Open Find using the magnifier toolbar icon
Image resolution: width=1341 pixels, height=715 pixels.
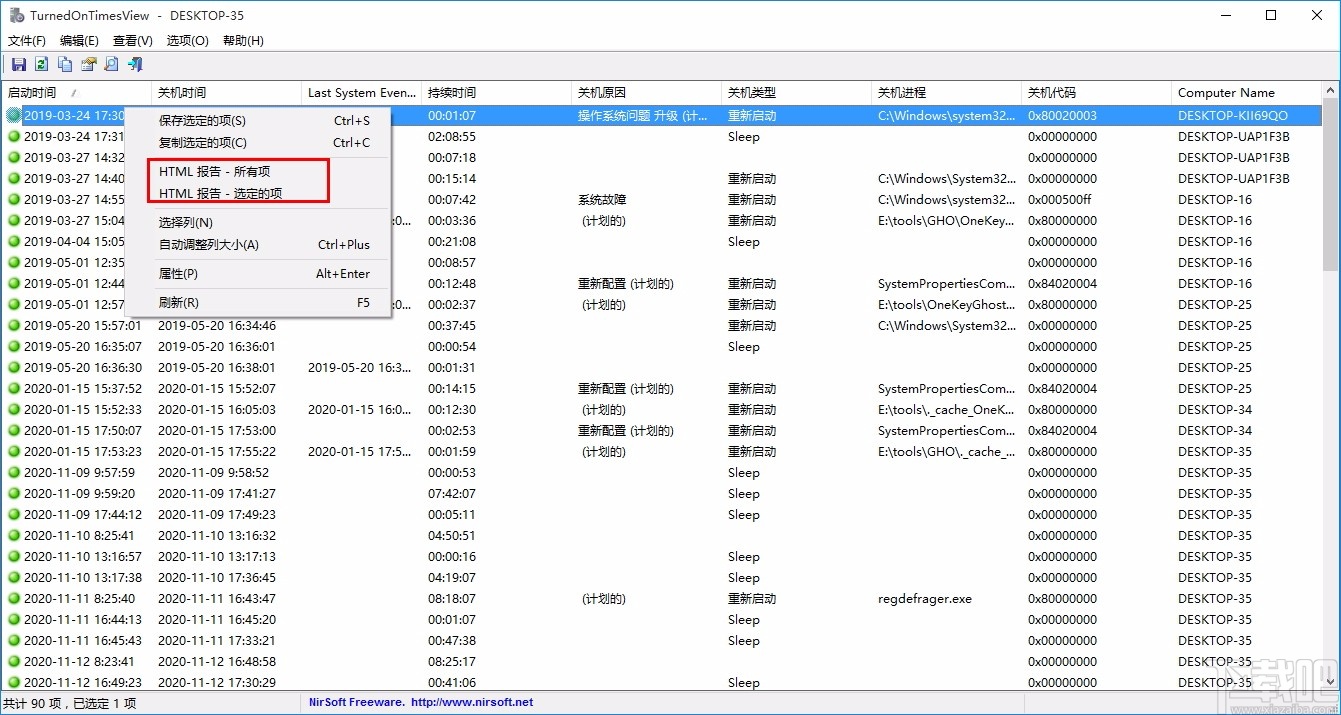111,63
